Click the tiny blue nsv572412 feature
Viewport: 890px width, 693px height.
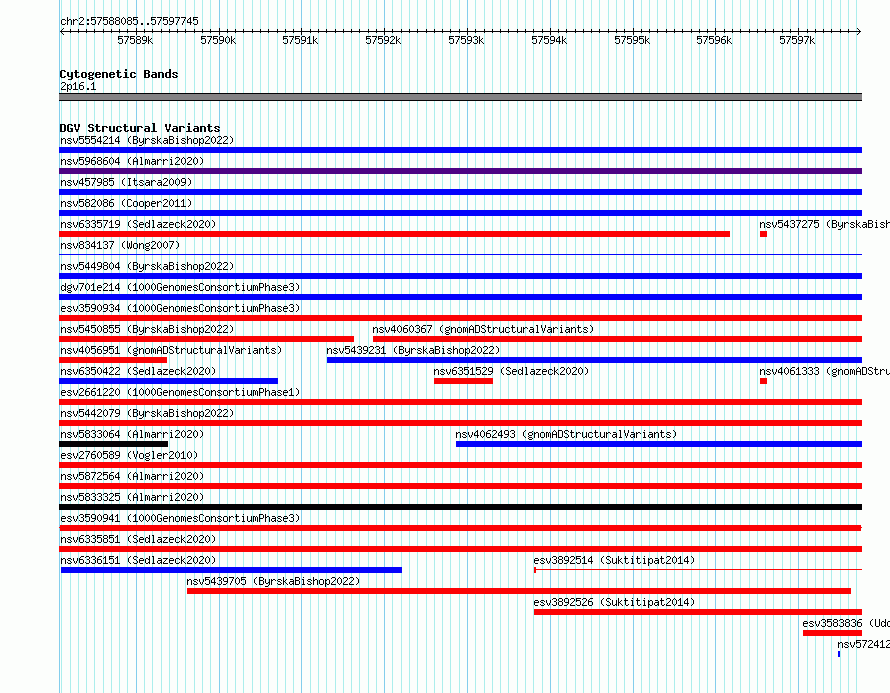pyautogui.click(x=839, y=654)
